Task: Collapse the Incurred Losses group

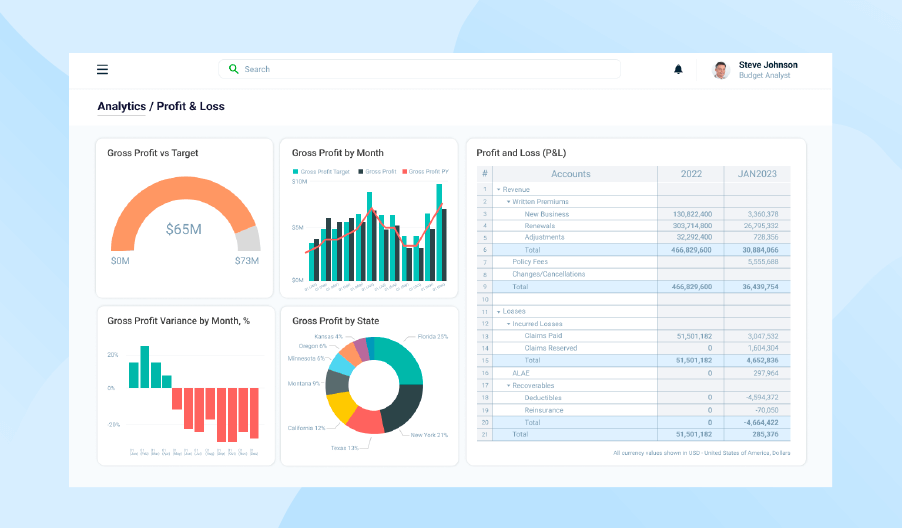Action: click(x=509, y=324)
